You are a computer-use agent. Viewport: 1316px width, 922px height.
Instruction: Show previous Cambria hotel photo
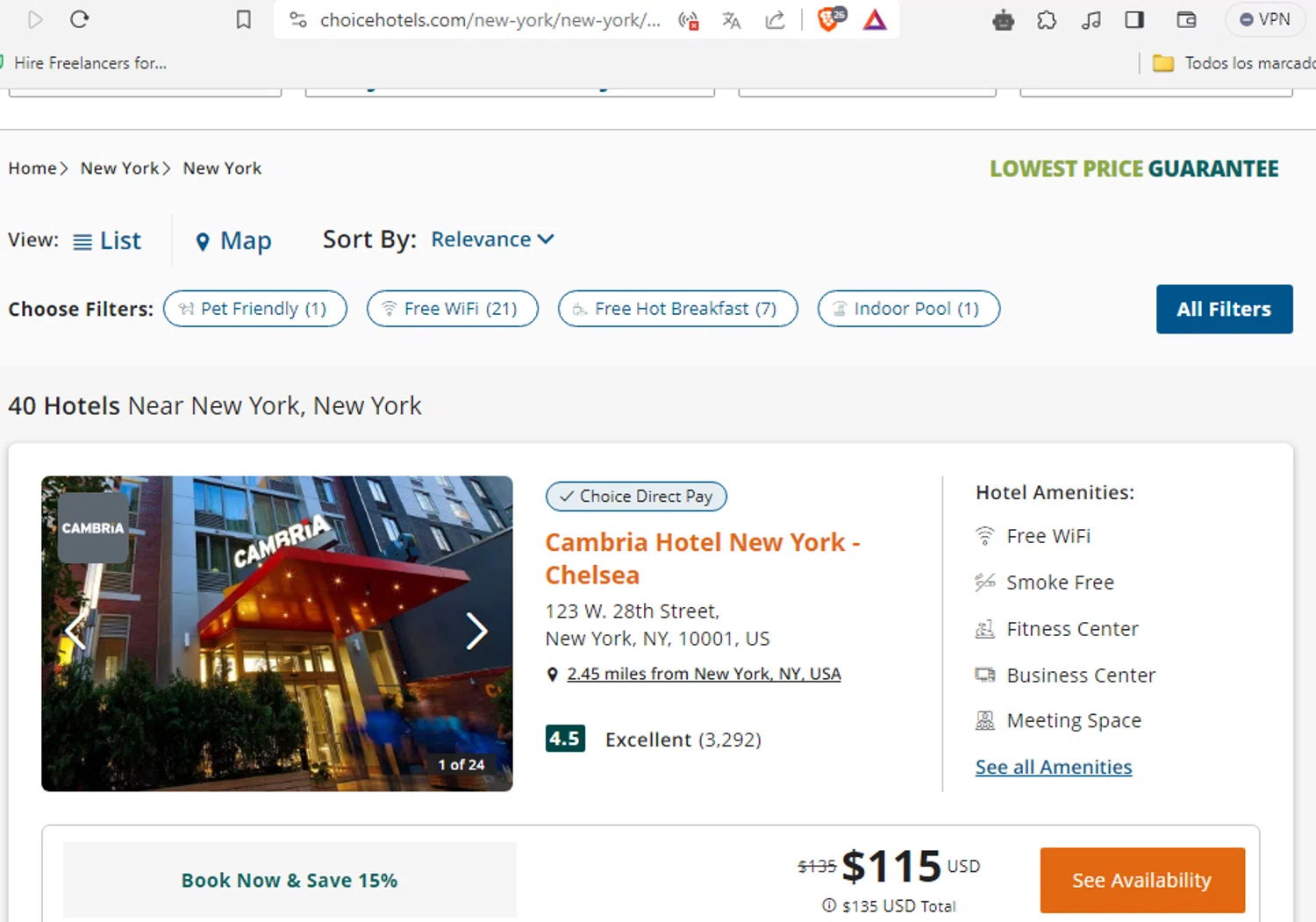pyautogui.click(x=76, y=631)
